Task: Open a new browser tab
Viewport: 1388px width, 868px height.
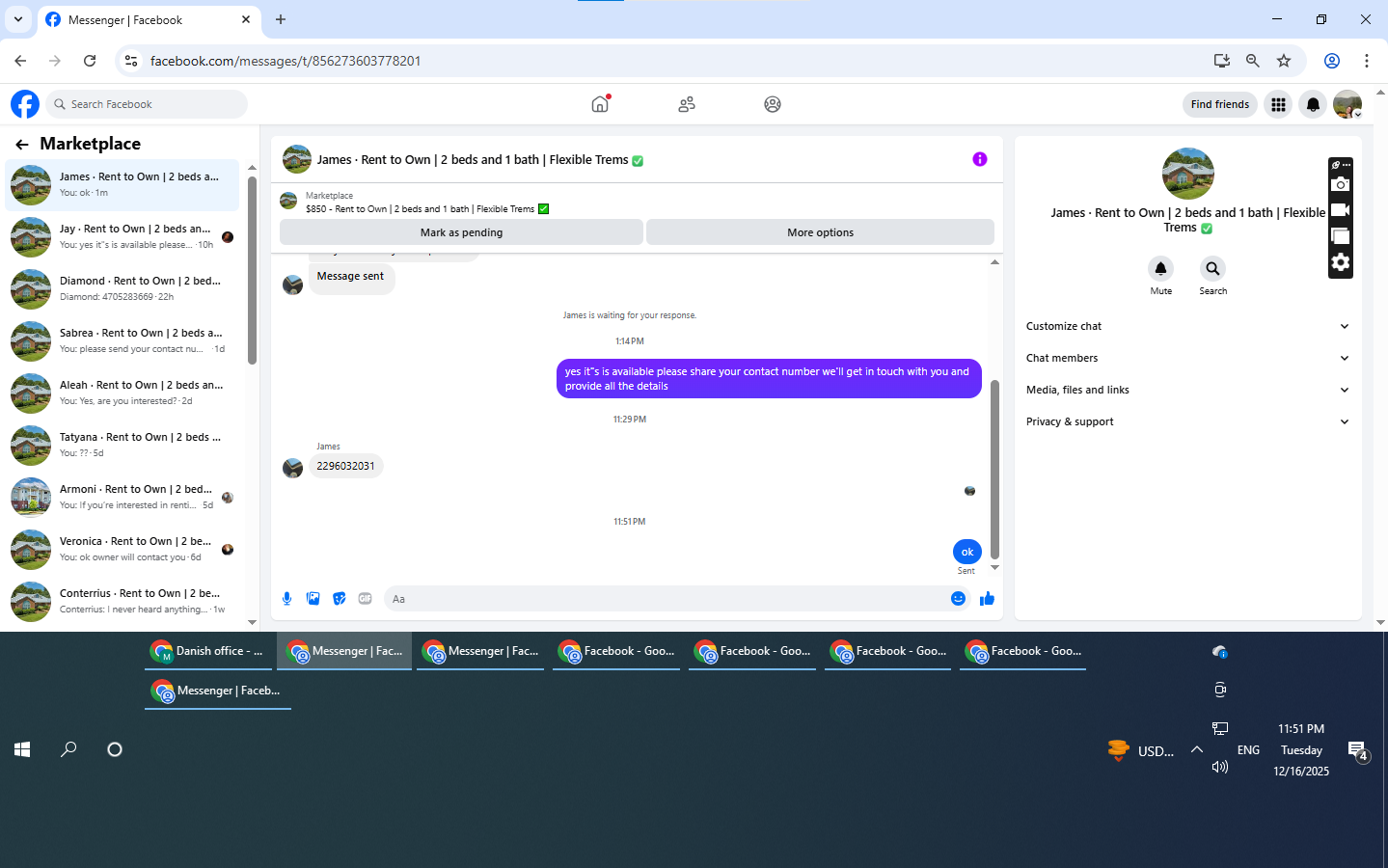Action: (x=281, y=19)
